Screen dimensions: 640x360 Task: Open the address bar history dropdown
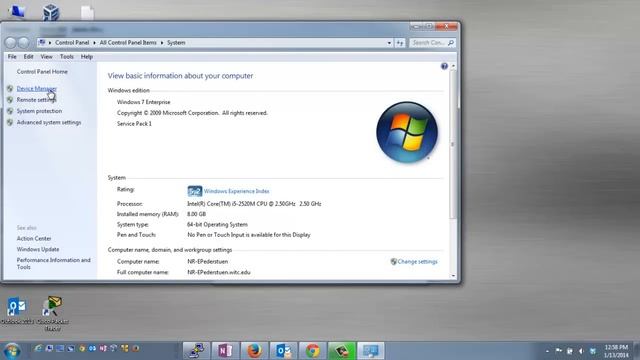[x=389, y=42]
